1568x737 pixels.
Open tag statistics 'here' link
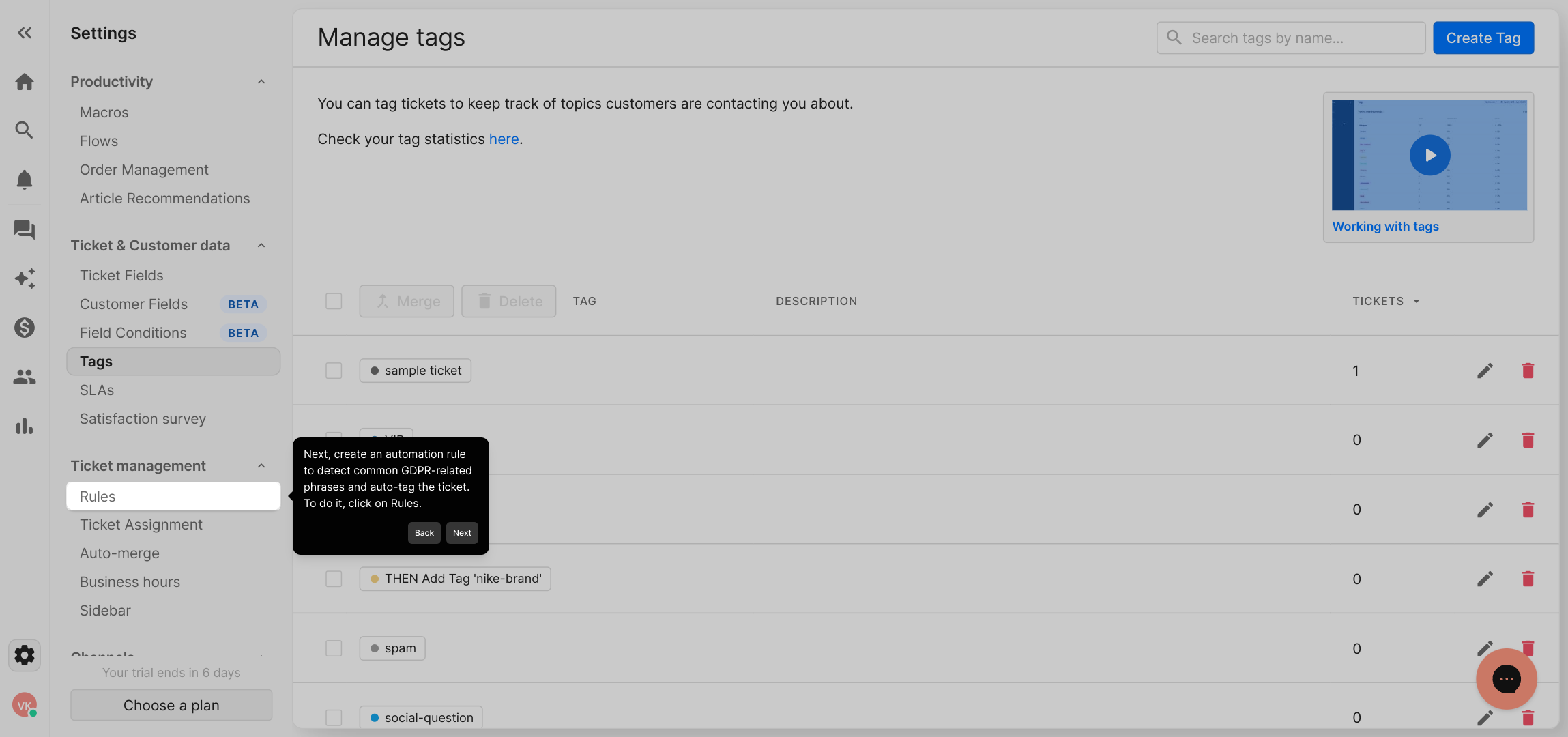tap(504, 139)
